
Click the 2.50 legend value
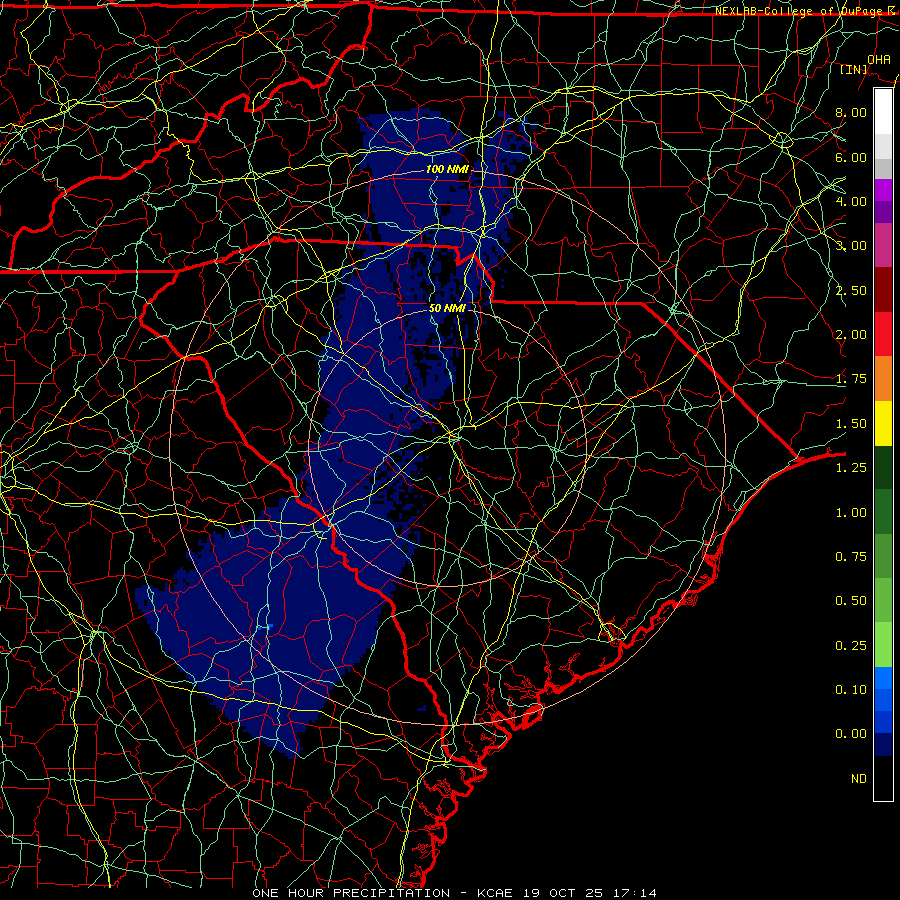click(851, 290)
